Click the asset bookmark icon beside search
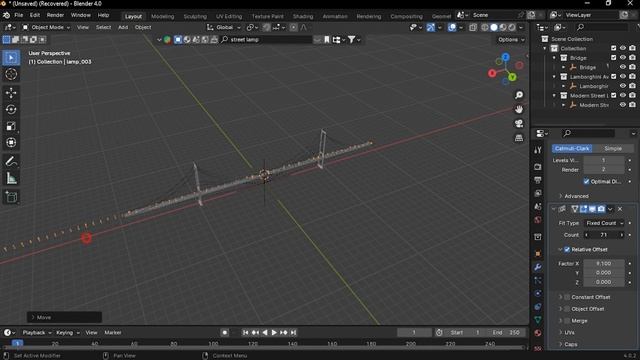The height and width of the screenshot is (360, 640). [x=327, y=40]
